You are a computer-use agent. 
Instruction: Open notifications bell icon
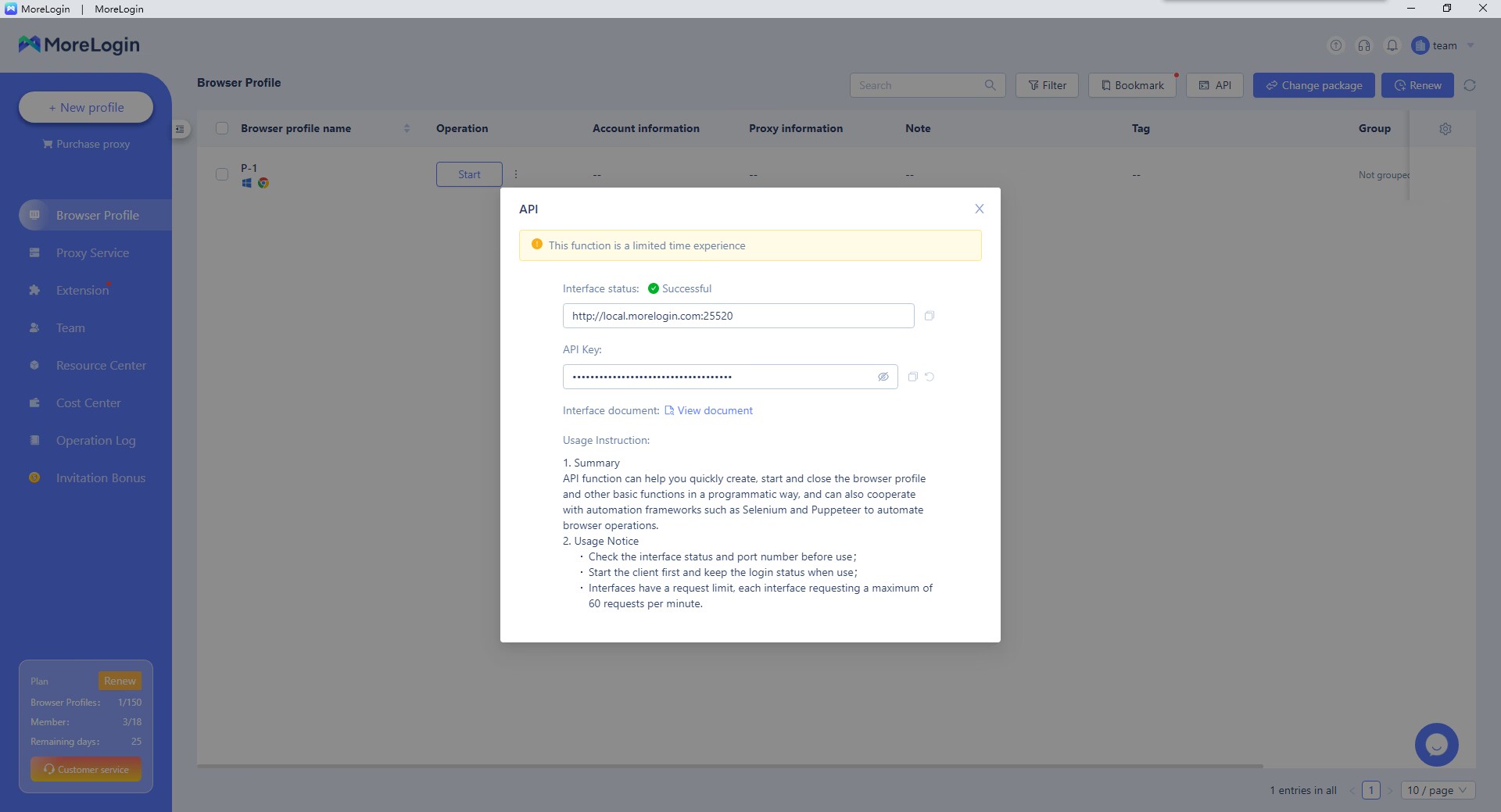click(x=1392, y=45)
